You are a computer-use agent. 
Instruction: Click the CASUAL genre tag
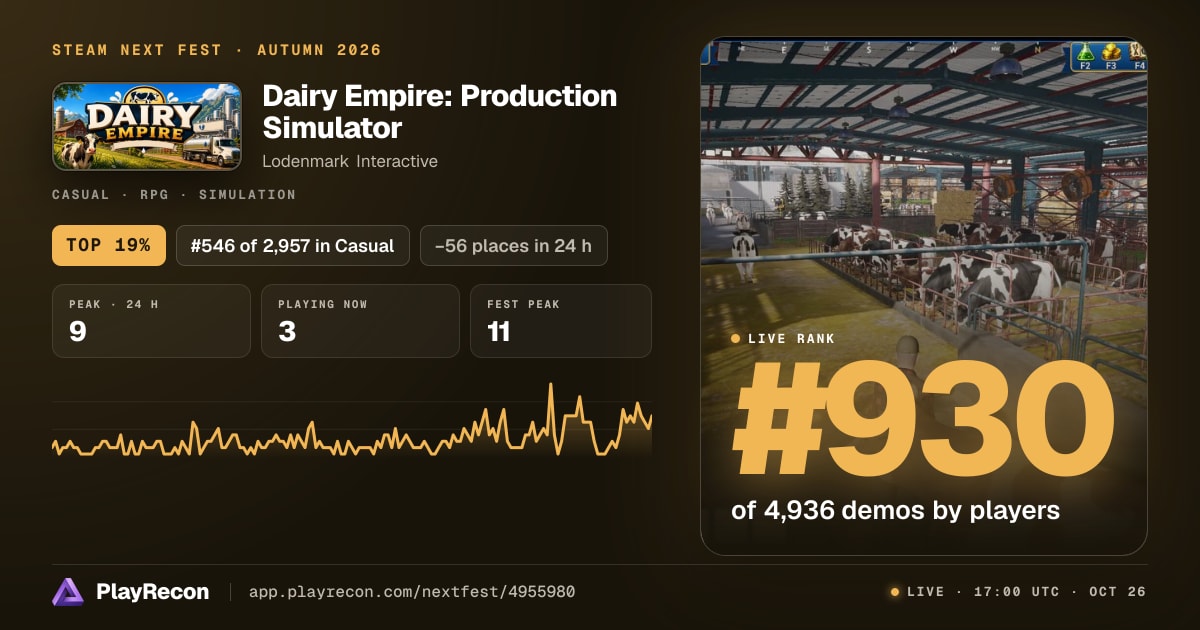[81, 195]
